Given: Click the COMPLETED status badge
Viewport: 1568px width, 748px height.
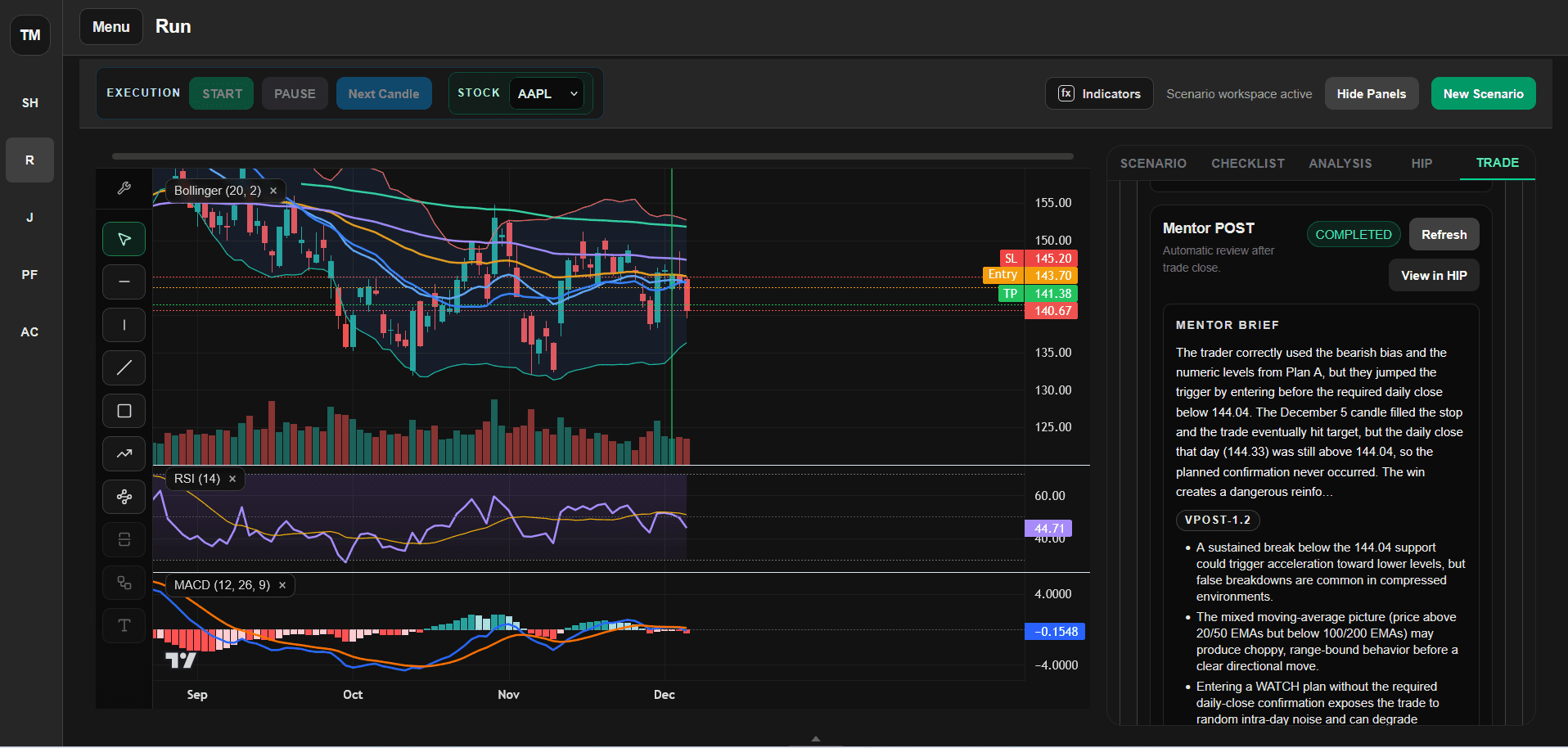Looking at the screenshot, I should click(x=1354, y=234).
